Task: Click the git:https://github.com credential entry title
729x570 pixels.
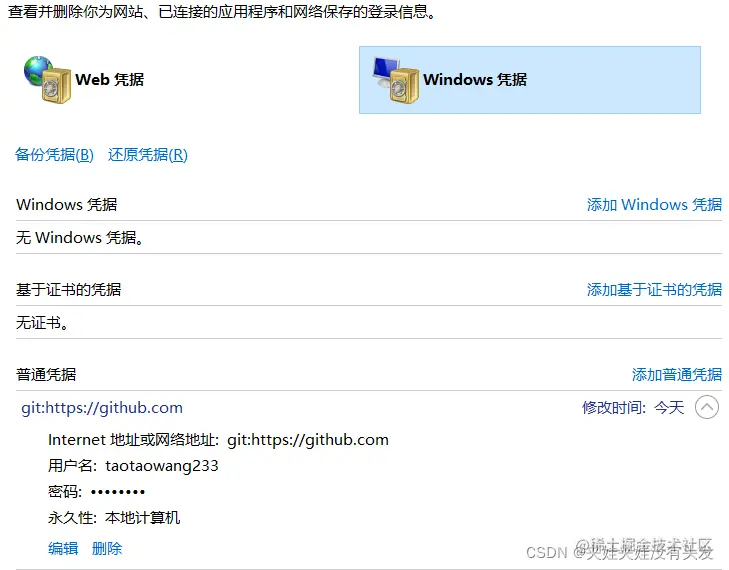Action: pos(102,408)
